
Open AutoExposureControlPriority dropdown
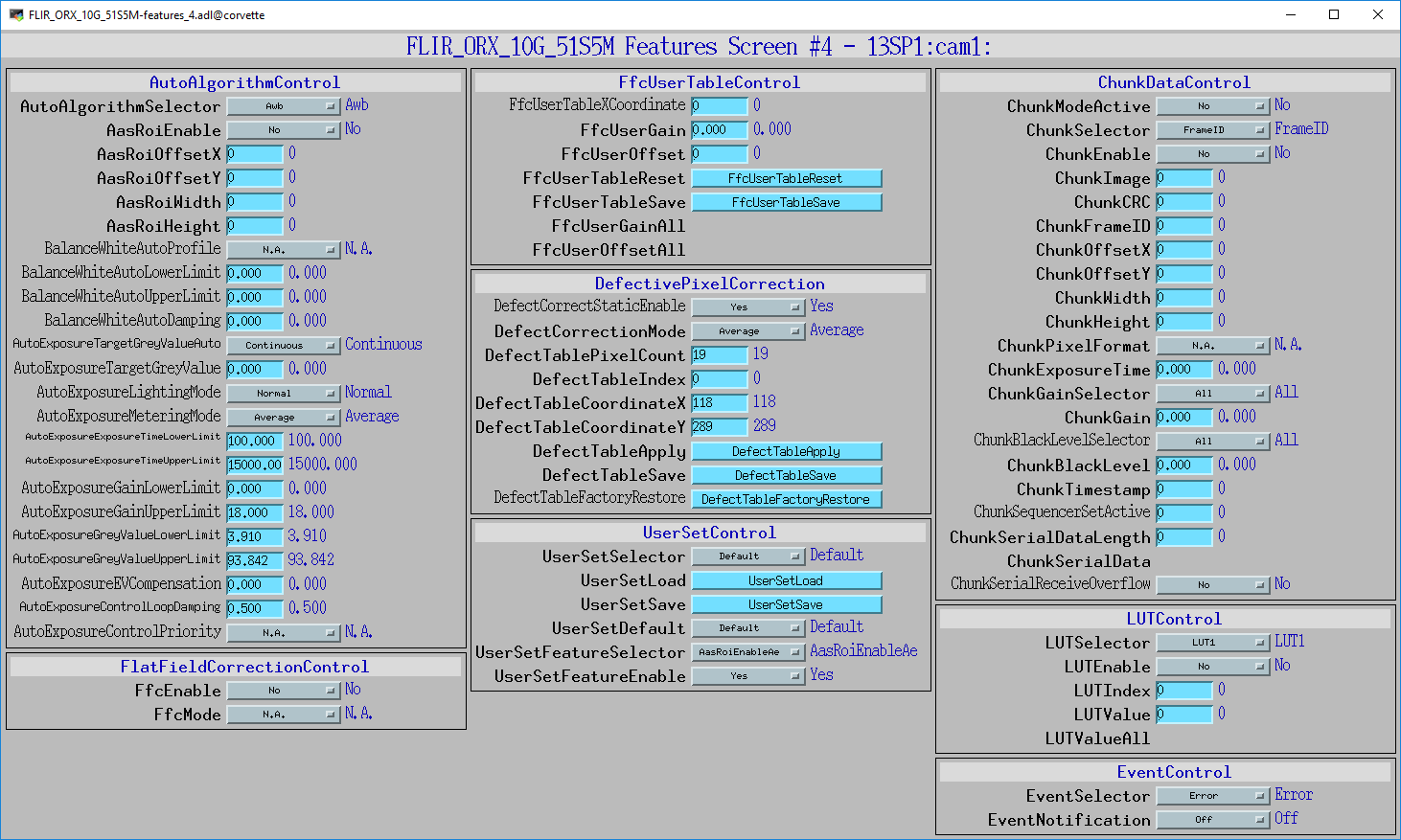coord(284,633)
